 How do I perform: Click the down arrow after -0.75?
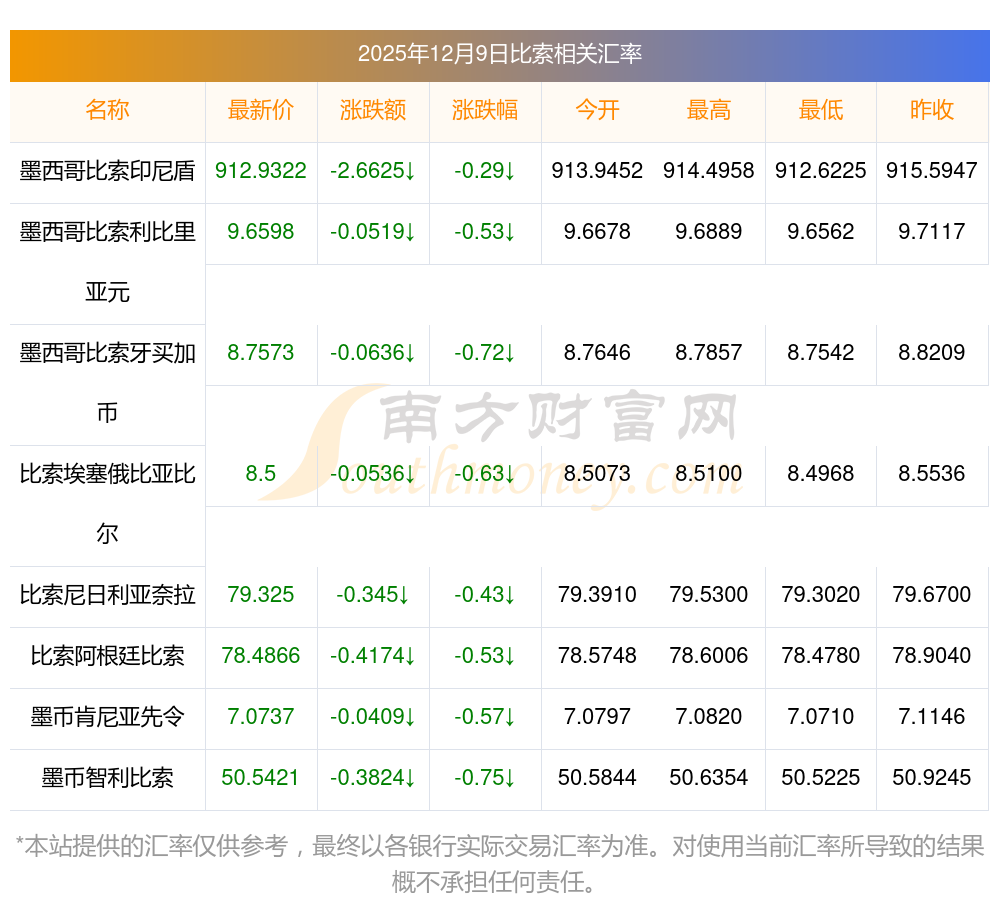509,779
